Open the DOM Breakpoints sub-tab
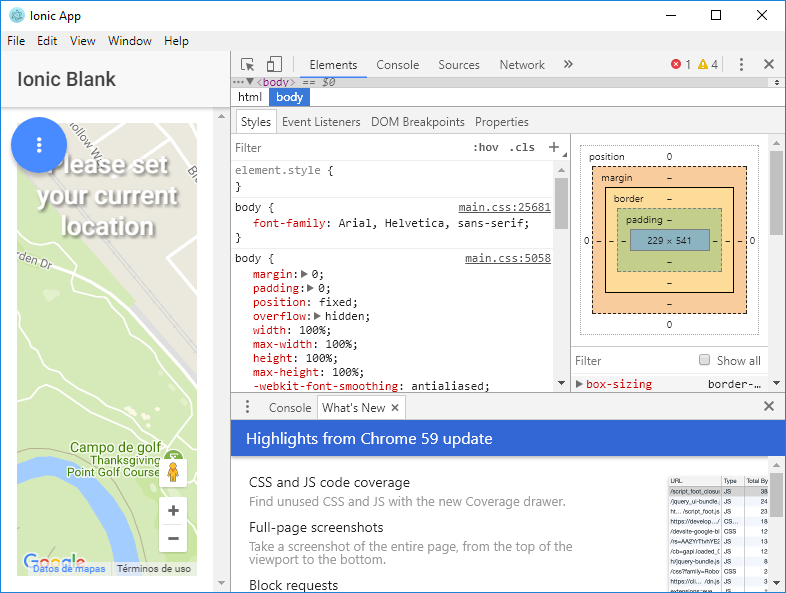This screenshot has height=593, width=786. tap(418, 122)
